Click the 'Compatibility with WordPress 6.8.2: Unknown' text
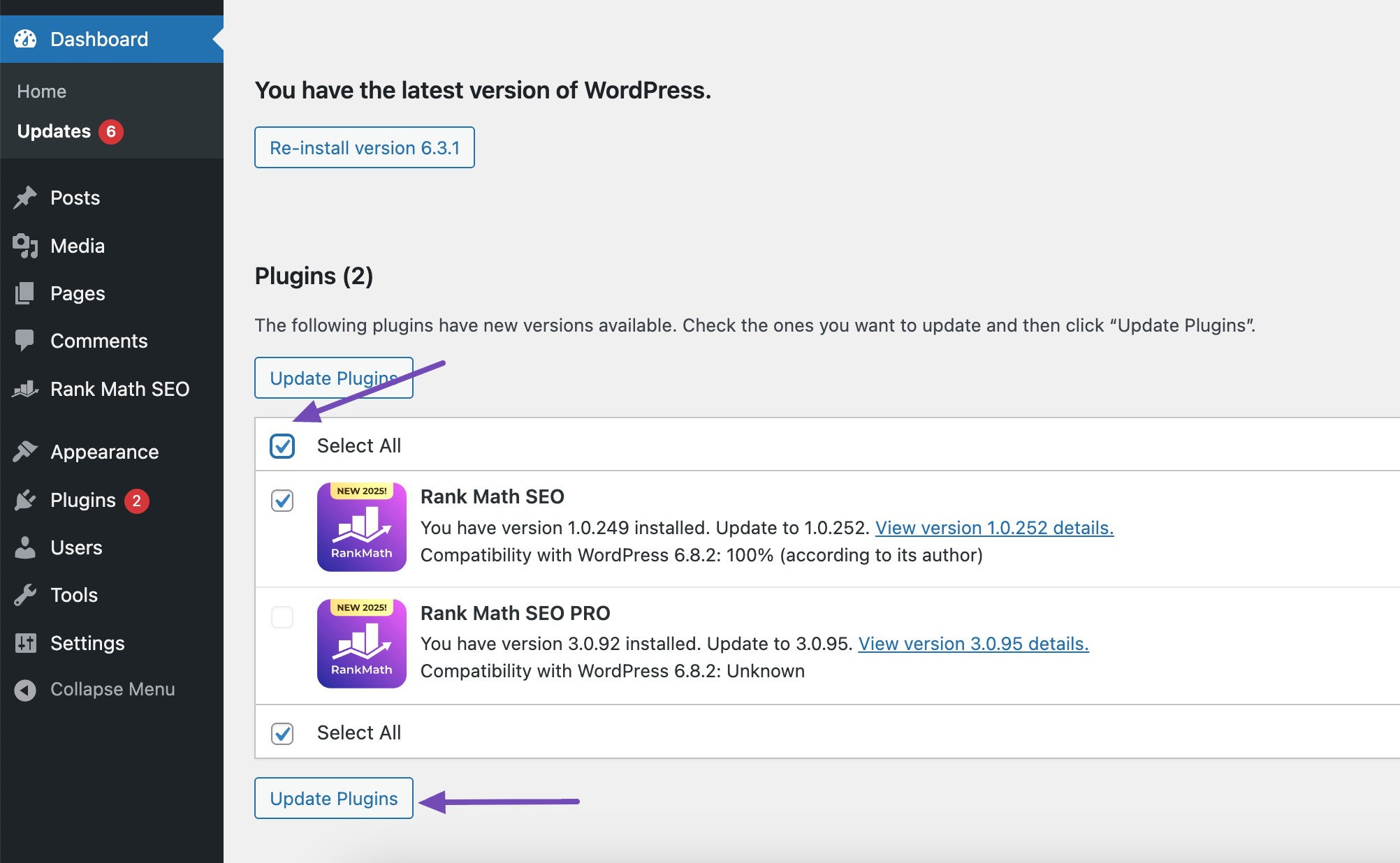Image resolution: width=1400 pixels, height=863 pixels. coord(613,671)
